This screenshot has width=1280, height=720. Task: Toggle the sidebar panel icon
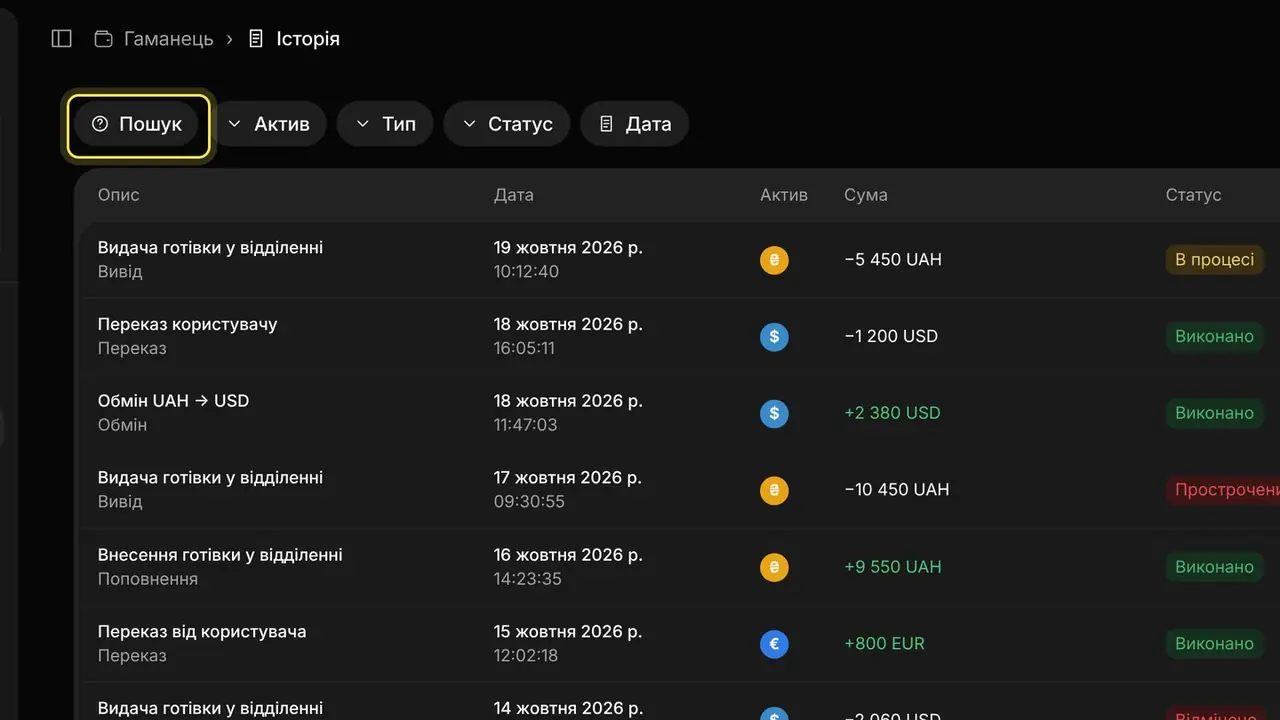coord(62,39)
